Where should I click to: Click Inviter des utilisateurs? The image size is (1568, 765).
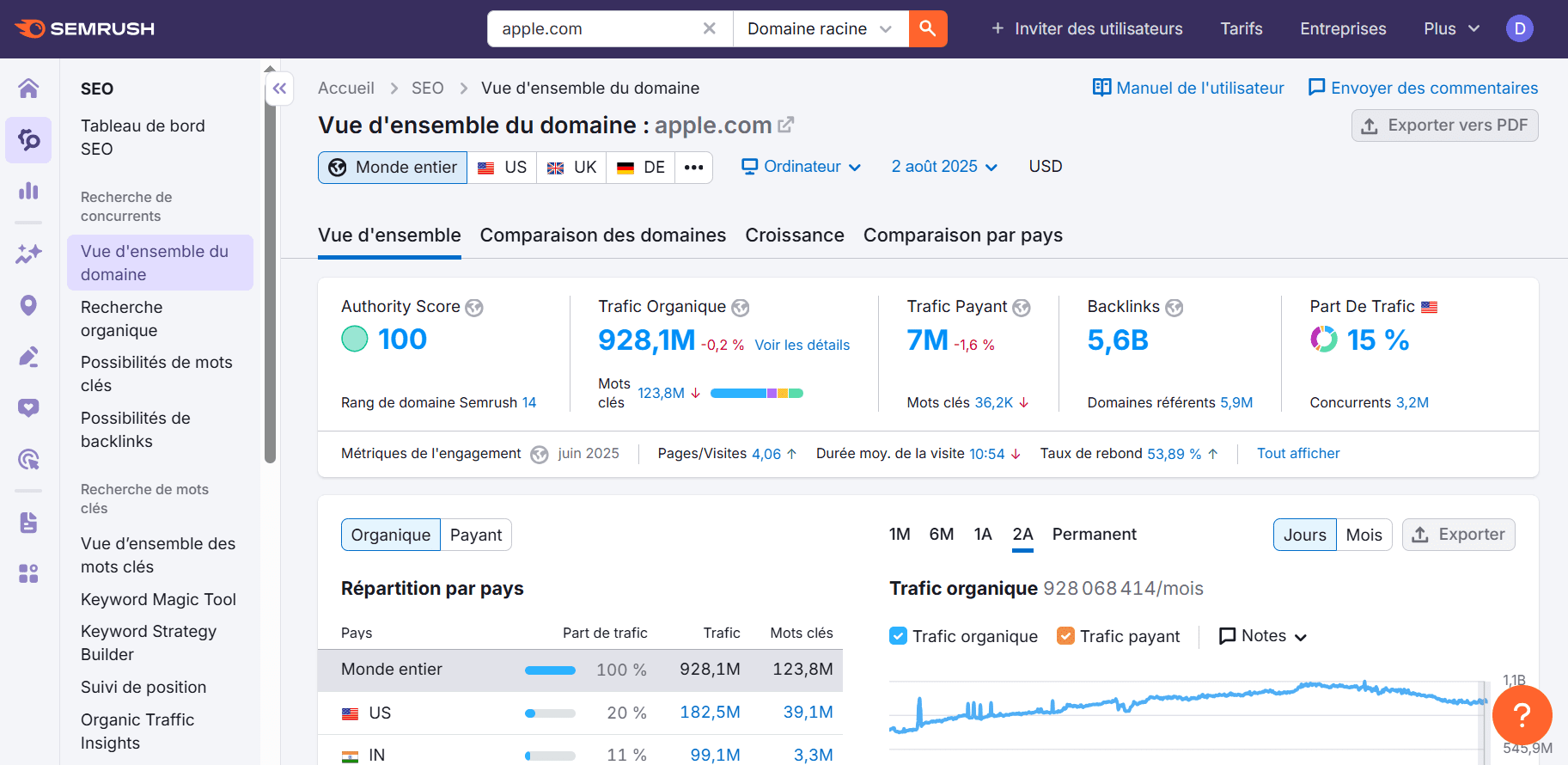[1087, 28]
